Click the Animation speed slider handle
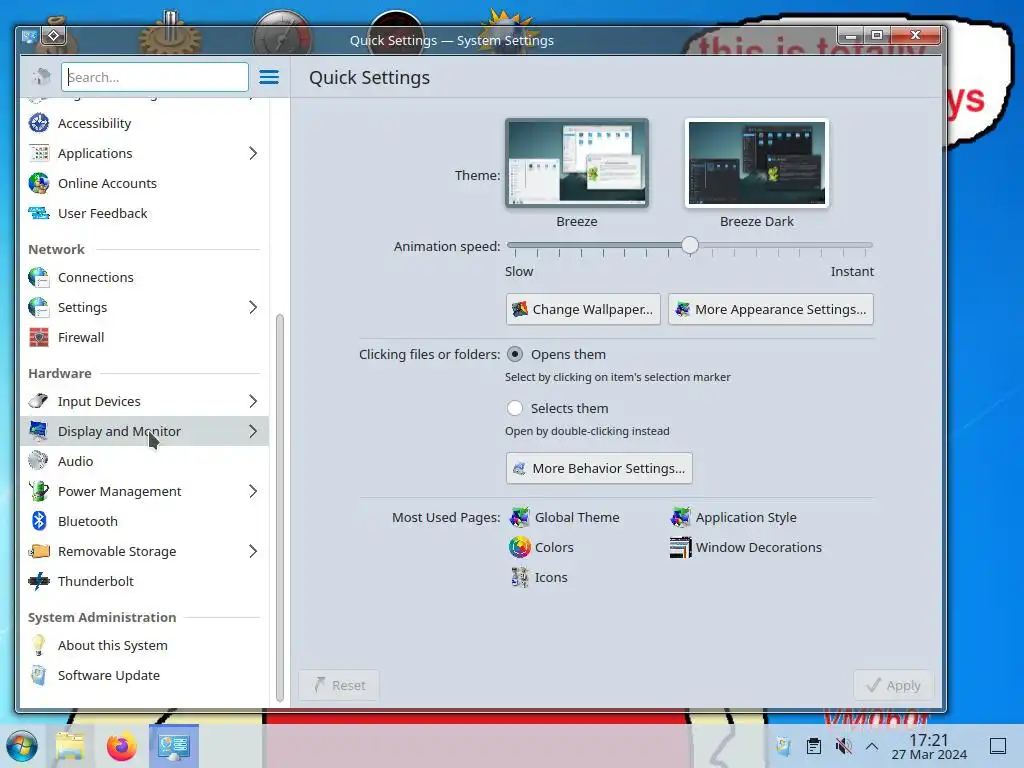Screen dimensions: 1024x768 coord(690,246)
